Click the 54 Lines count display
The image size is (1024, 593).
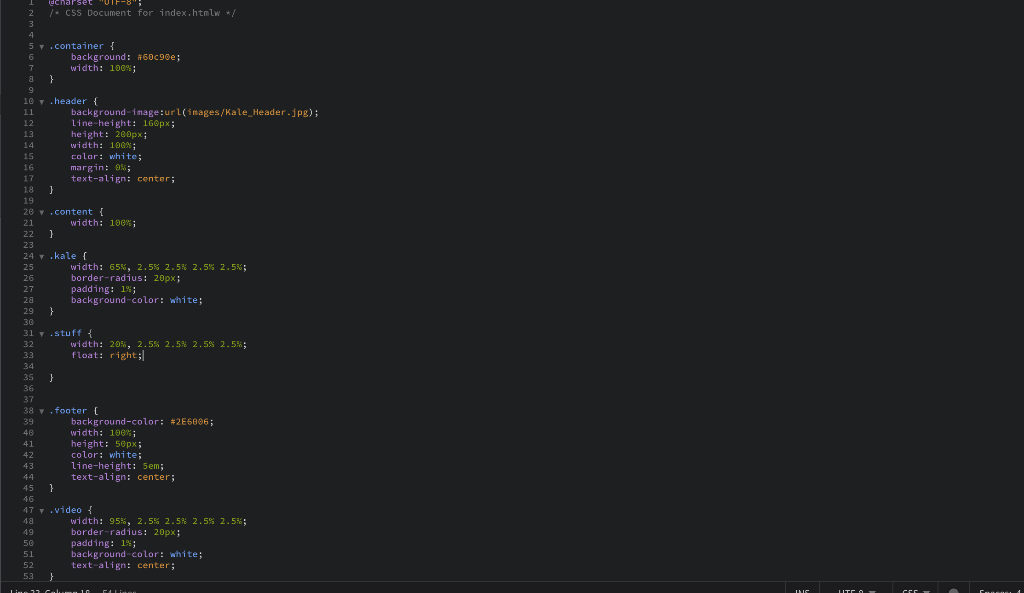tap(118, 591)
